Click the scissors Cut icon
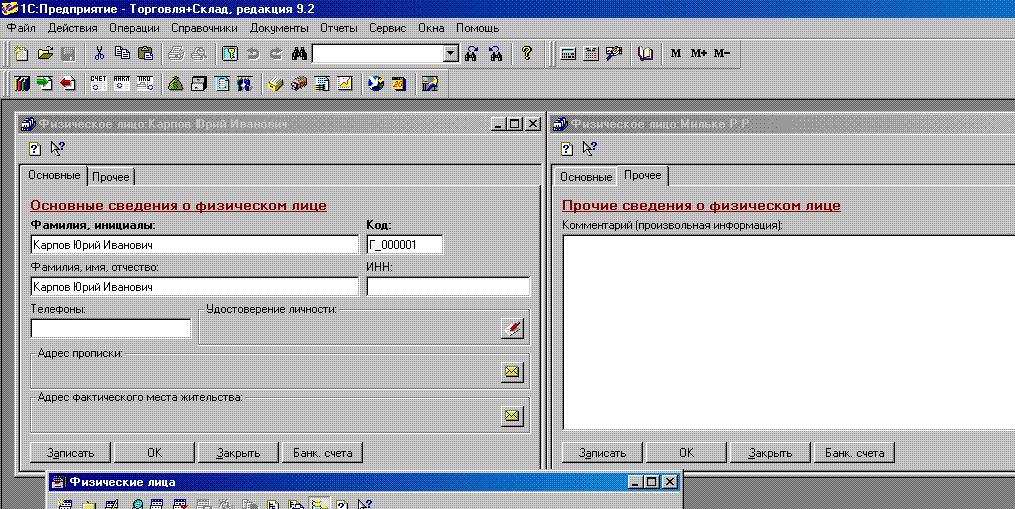 point(99,54)
